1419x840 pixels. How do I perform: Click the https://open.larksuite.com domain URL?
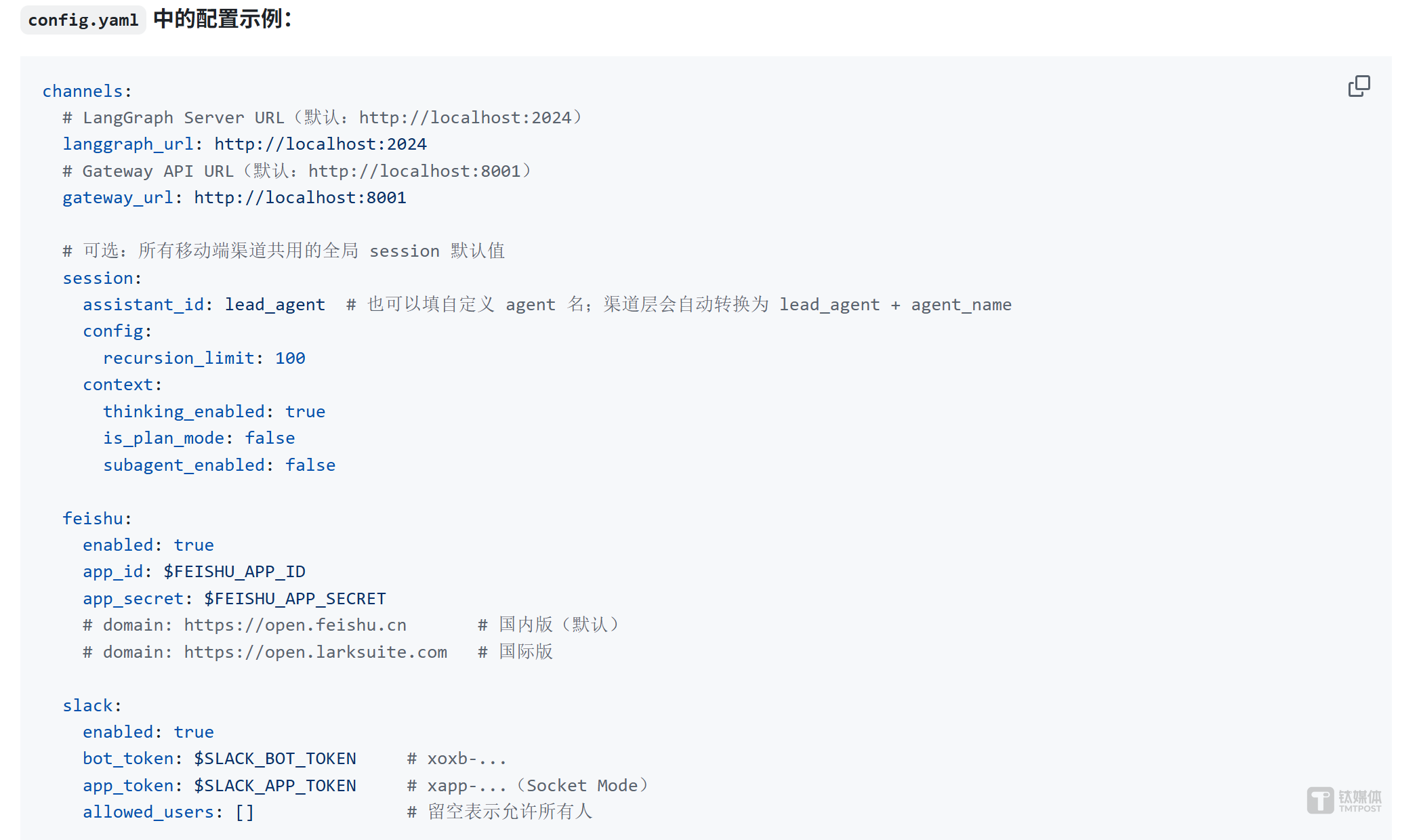tap(316, 652)
